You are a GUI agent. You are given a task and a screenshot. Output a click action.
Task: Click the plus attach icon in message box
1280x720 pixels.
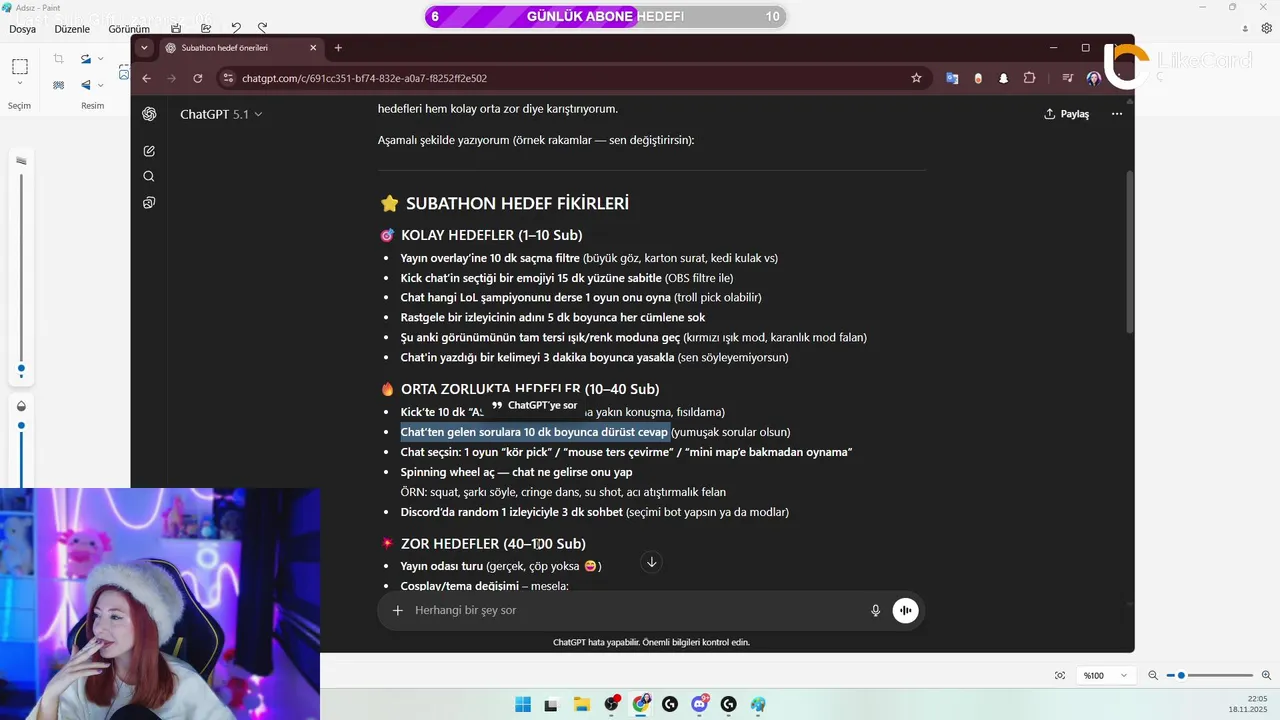pyautogui.click(x=397, y=610)
